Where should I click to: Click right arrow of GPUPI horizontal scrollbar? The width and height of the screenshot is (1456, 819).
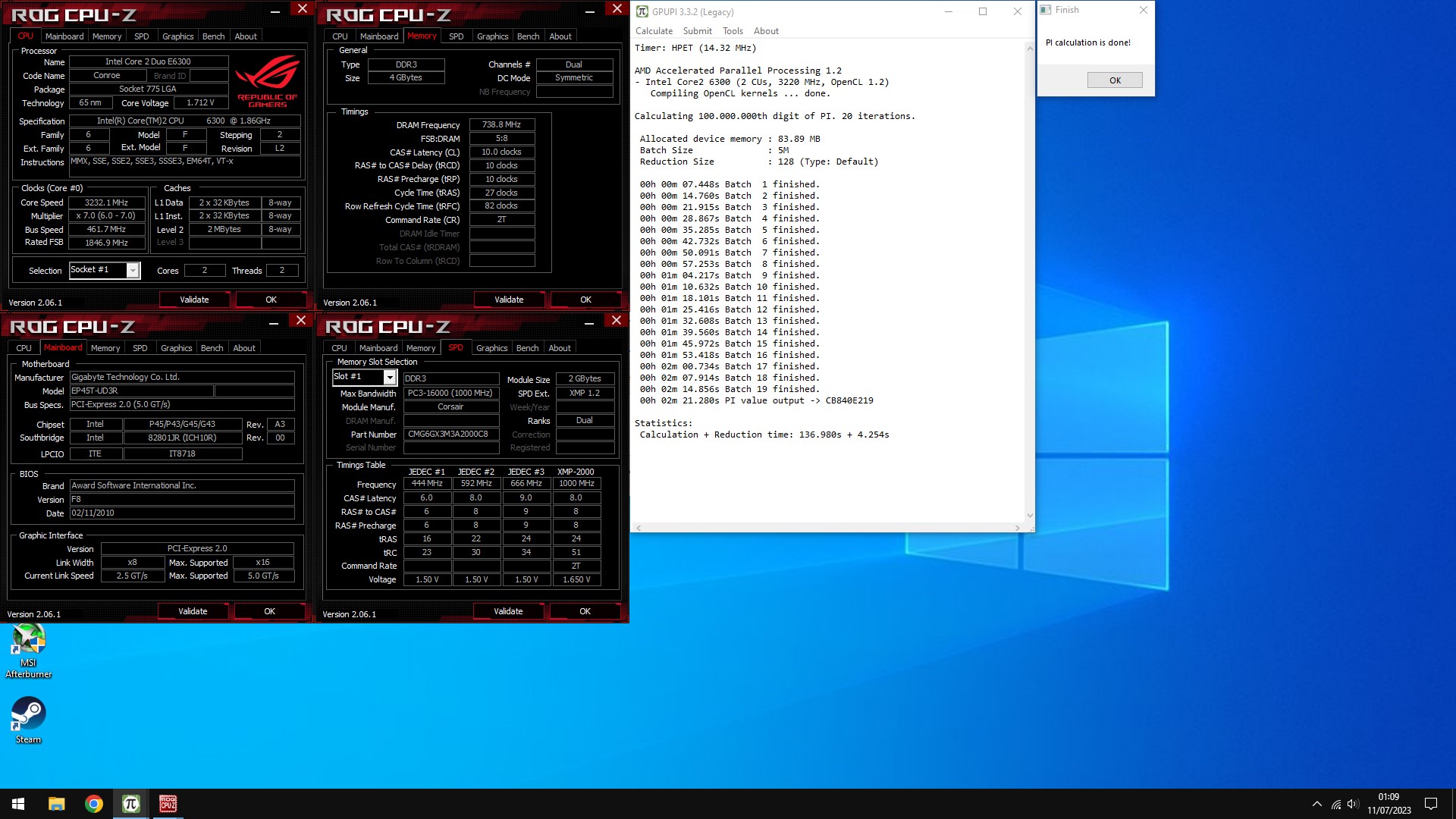(1017, 528)
